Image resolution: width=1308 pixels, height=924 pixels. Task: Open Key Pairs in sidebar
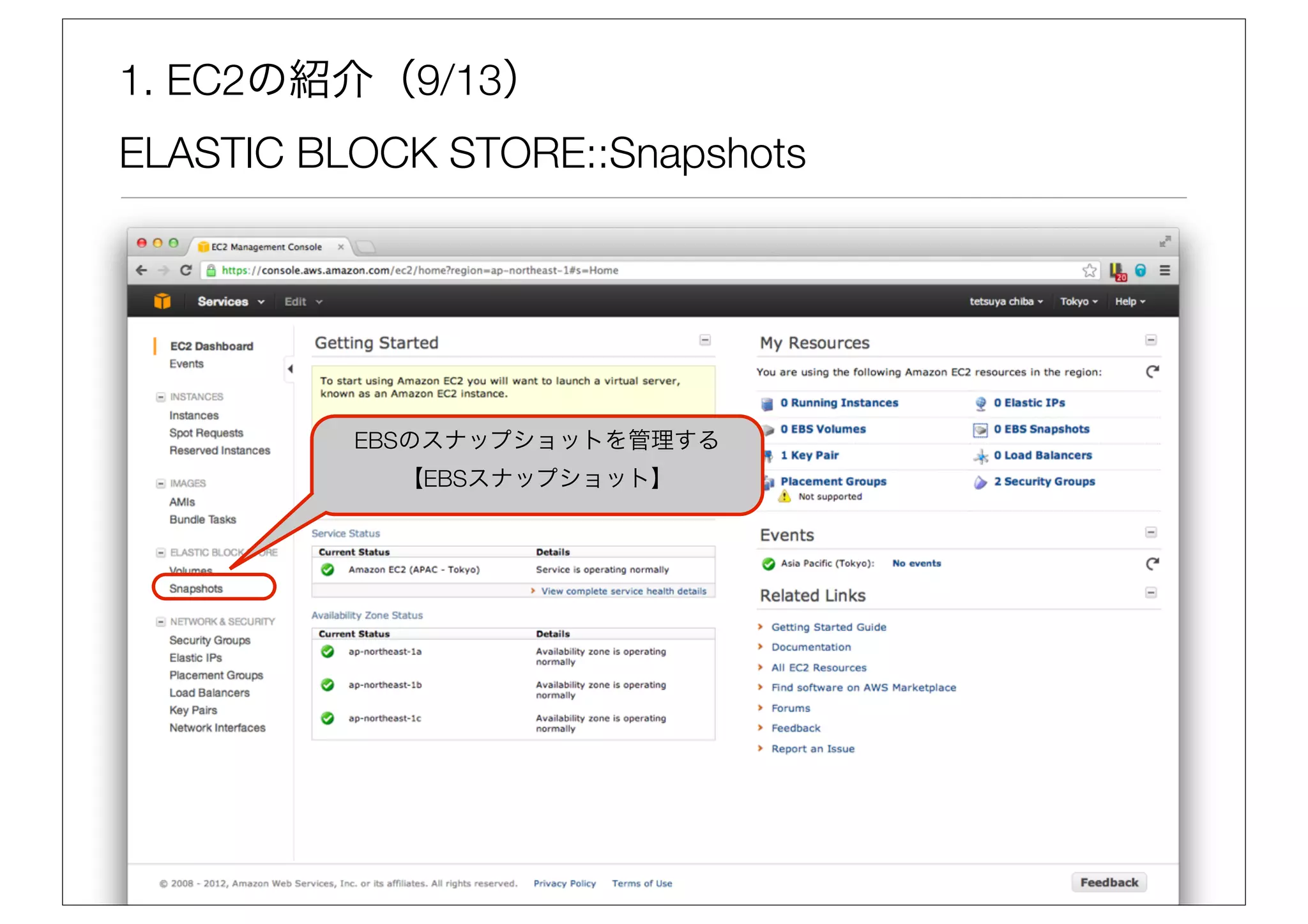[x=193, y=710]
